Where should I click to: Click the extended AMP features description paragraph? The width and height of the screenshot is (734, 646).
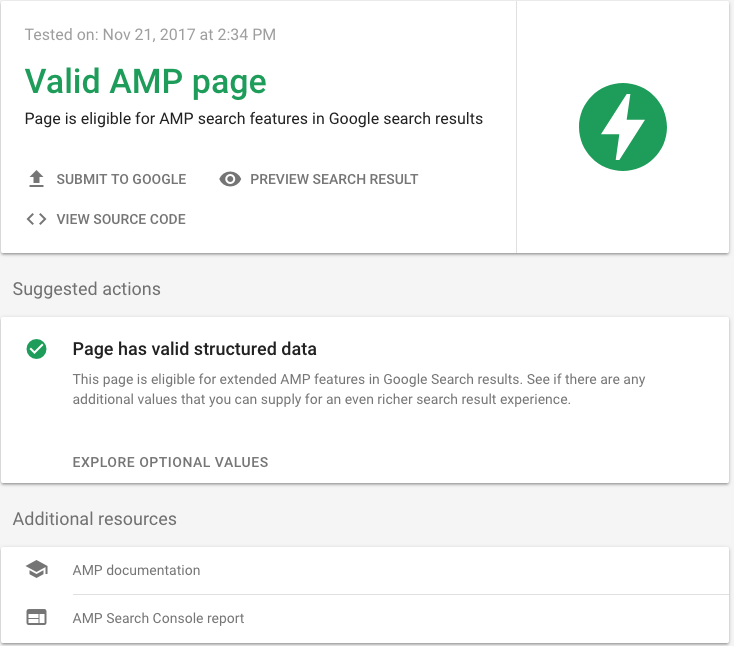tap(359, 389)
